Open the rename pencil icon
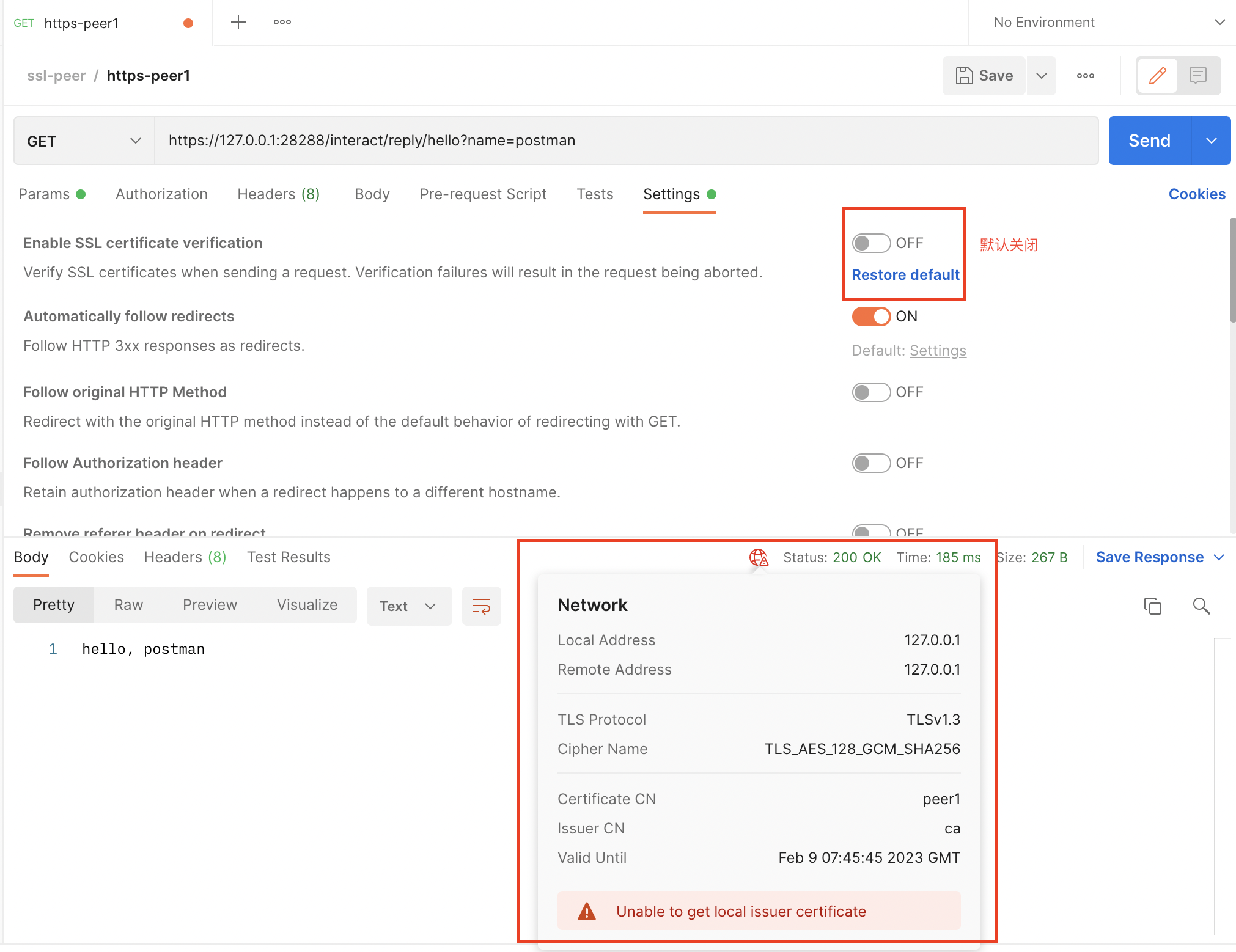1236x952 pixels. pyautogui.click(x=1158, y=75)
